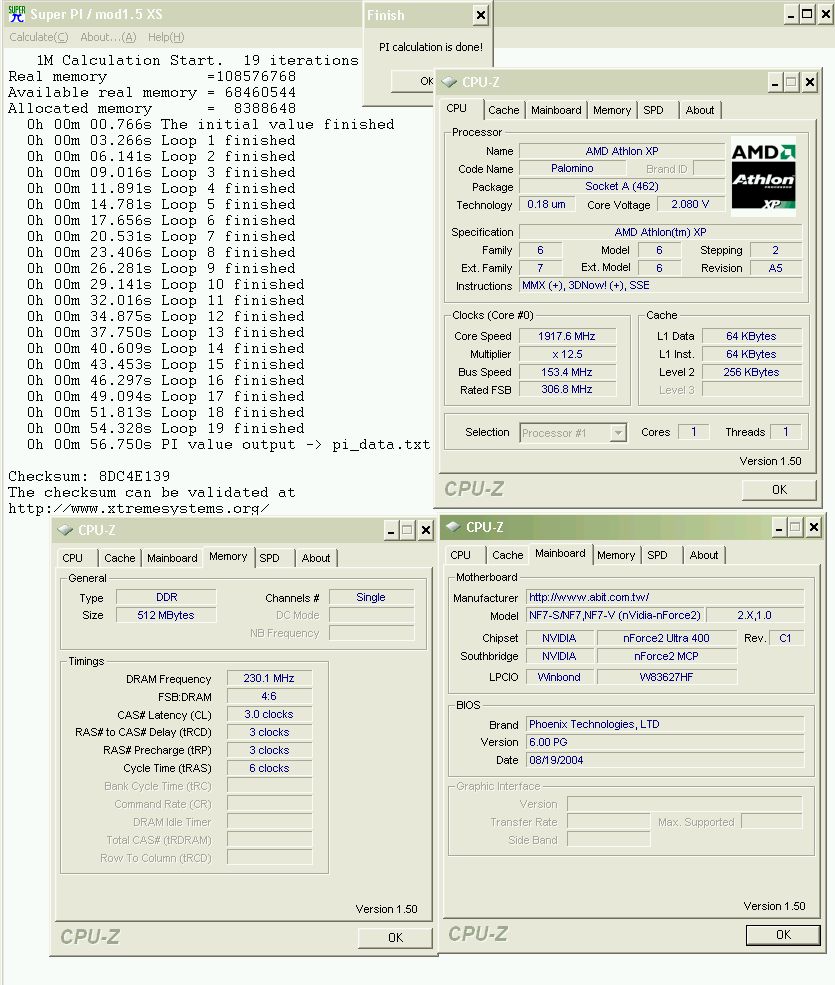Switch to Memory tab in CPU window
Viewport: 835px width, 985px height.
[x=612, y=110]
